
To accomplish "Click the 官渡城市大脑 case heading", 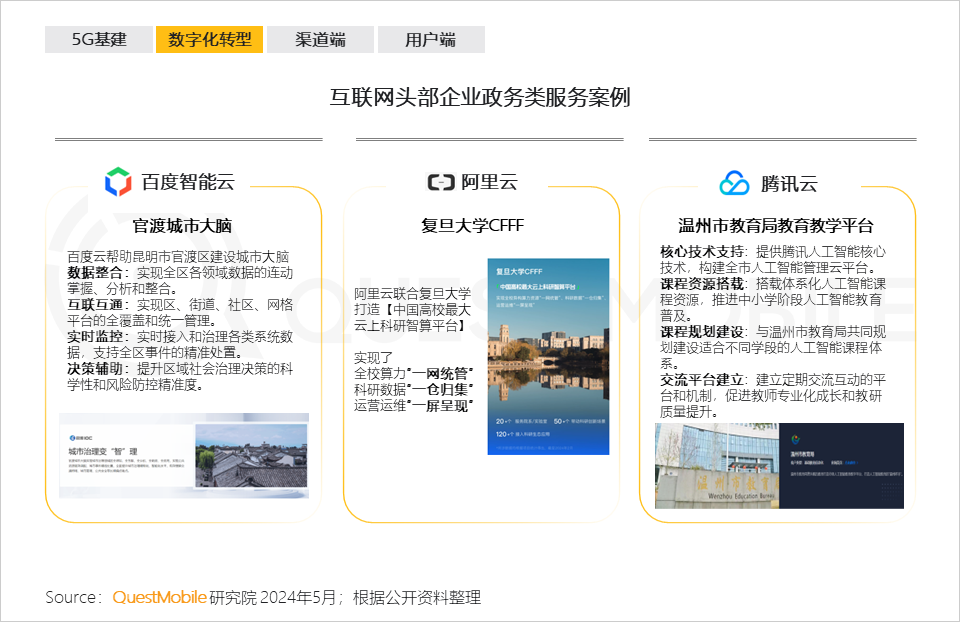I will pyautogui.click(x=183, y=225).
